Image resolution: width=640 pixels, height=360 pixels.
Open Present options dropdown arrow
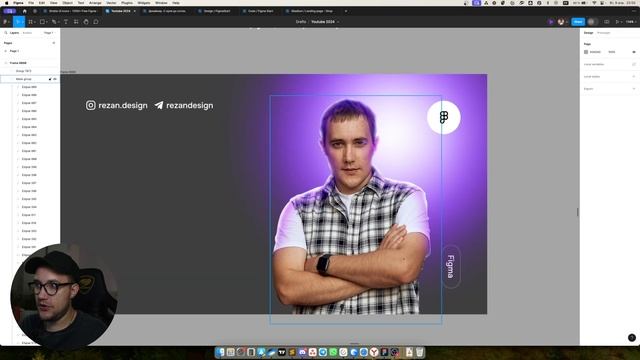(621, 22)
